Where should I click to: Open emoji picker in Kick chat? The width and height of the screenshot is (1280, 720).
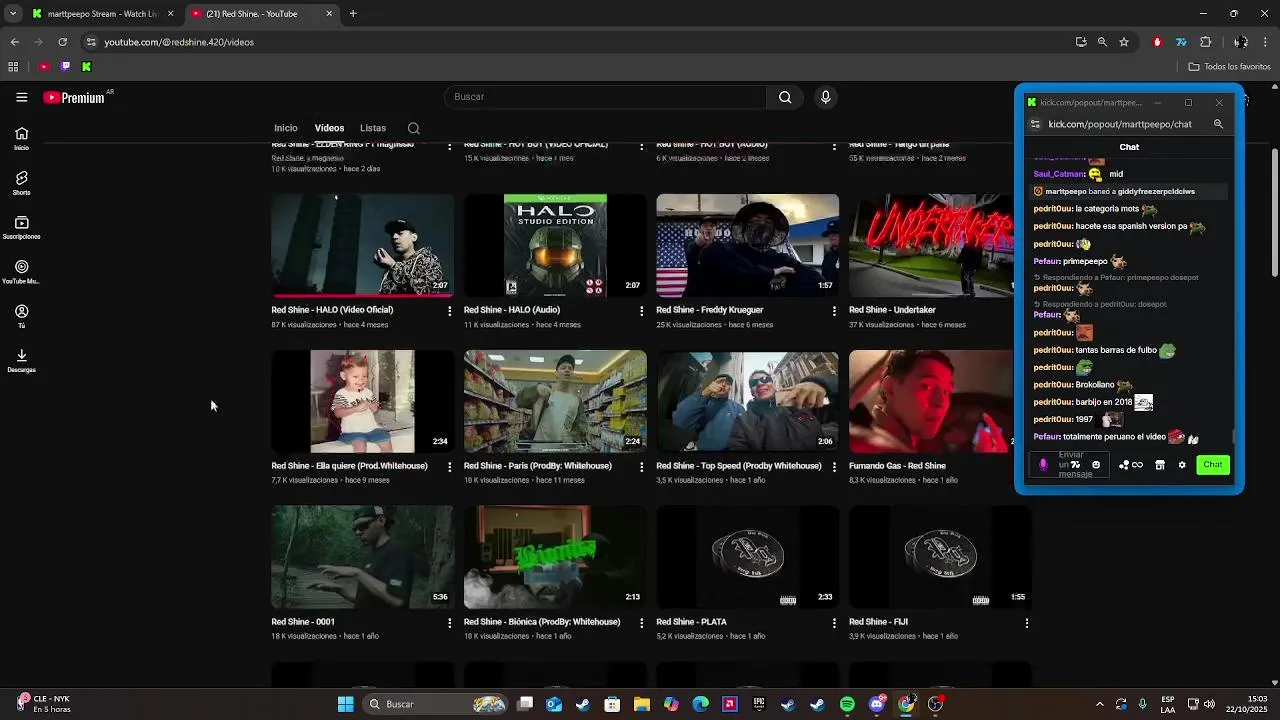(x=1096, y=465)
